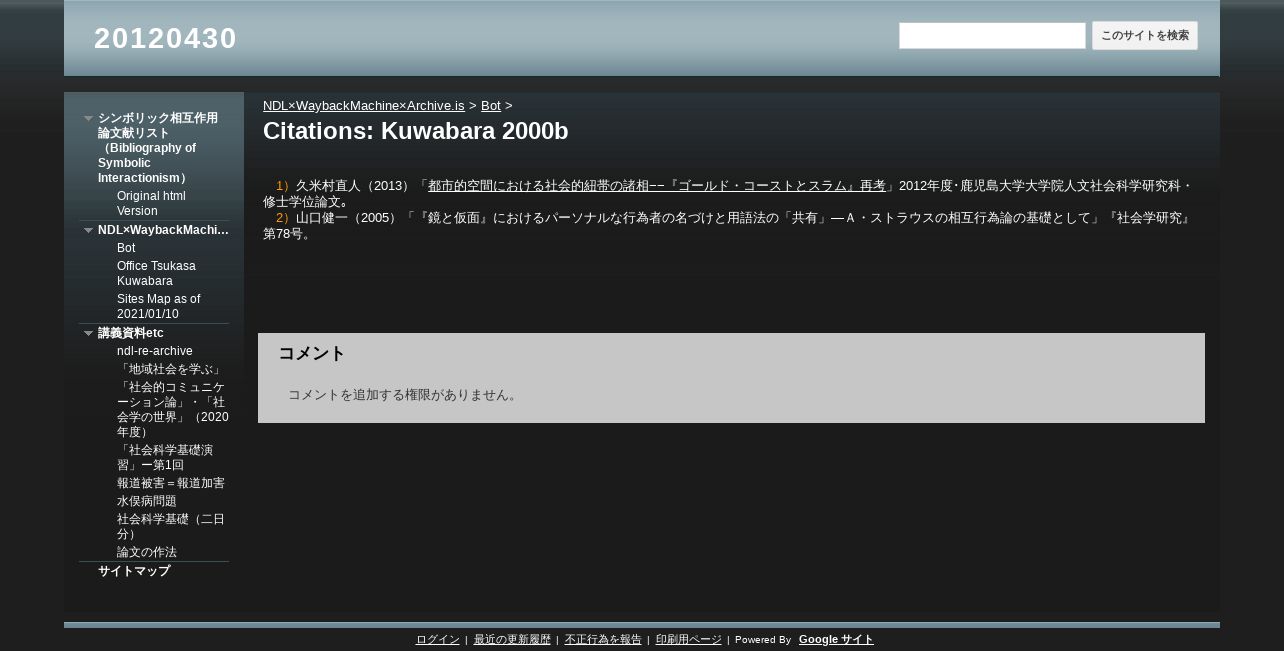
Task: Go to Bot breadcrumb link
Action: click(x=491, y=105)
